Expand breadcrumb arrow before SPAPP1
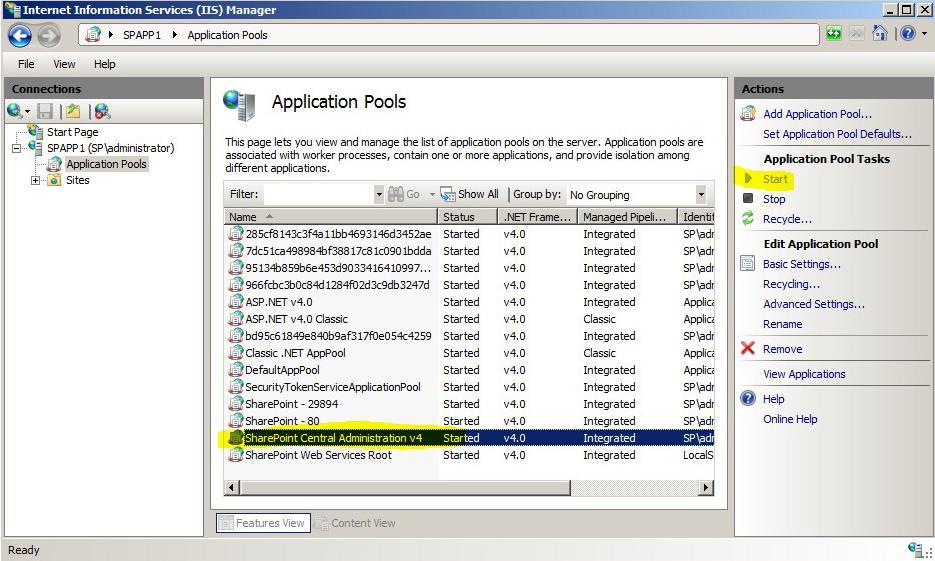Viewport: 935px width, 561px height. 110,35
